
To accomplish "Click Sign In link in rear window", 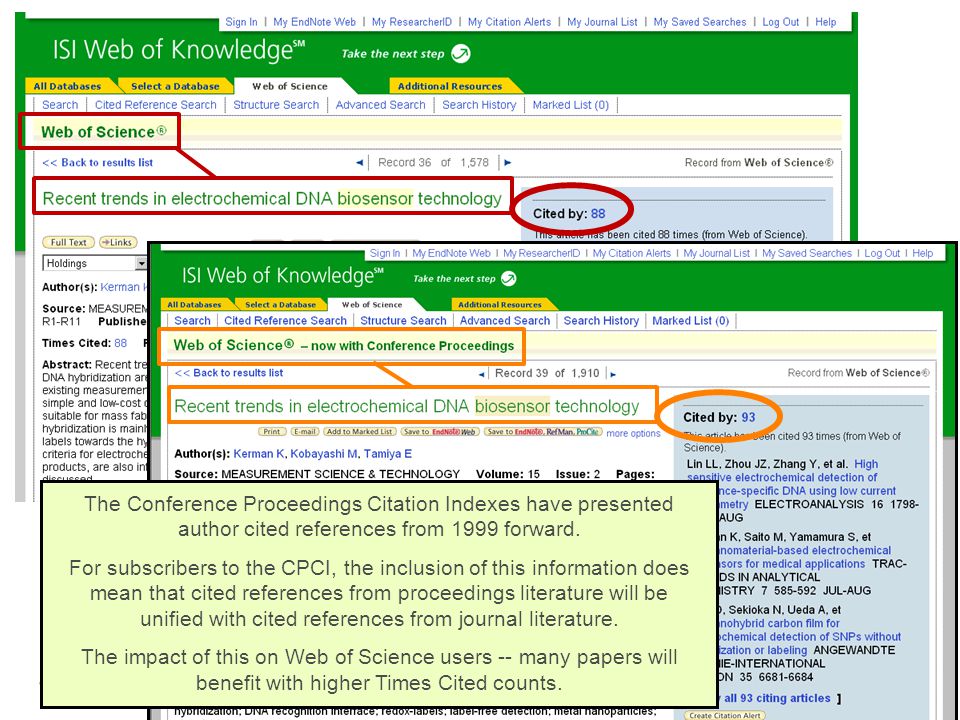I will 241,22.
